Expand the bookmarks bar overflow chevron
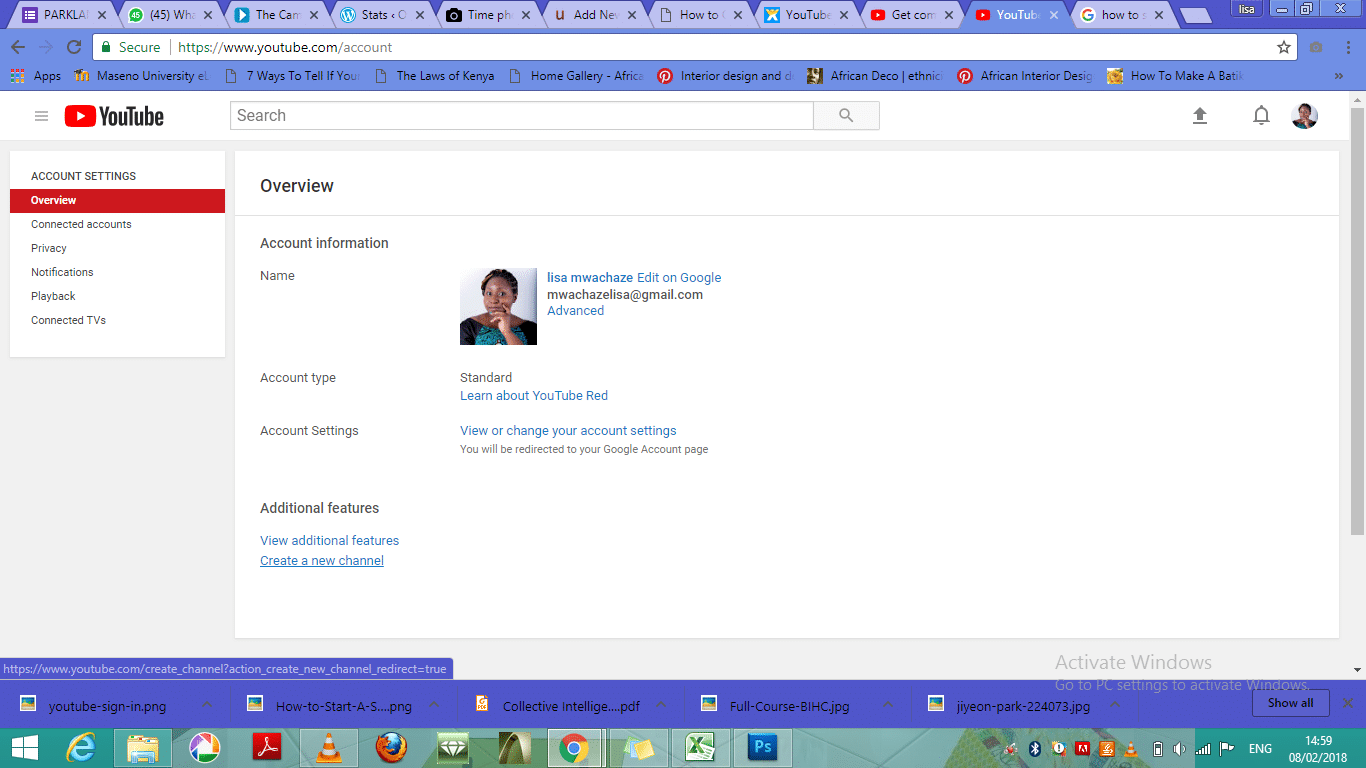Viewport: 1366px width, 768px height. [1339, 76]
